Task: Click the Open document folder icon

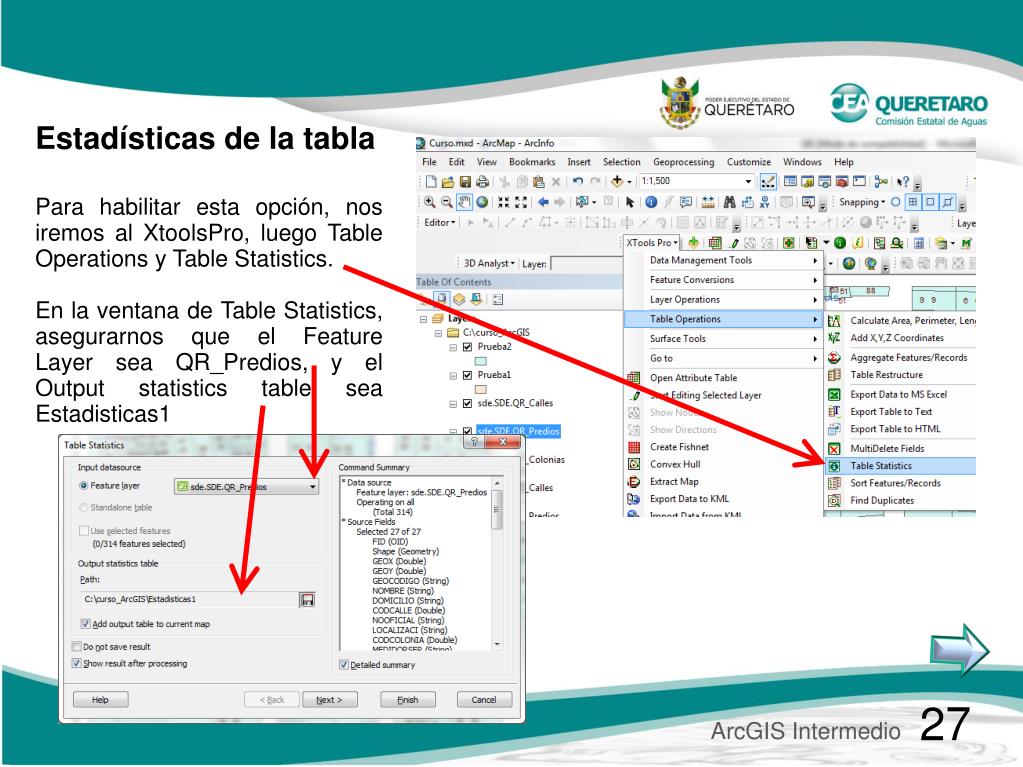Action: 448,181
